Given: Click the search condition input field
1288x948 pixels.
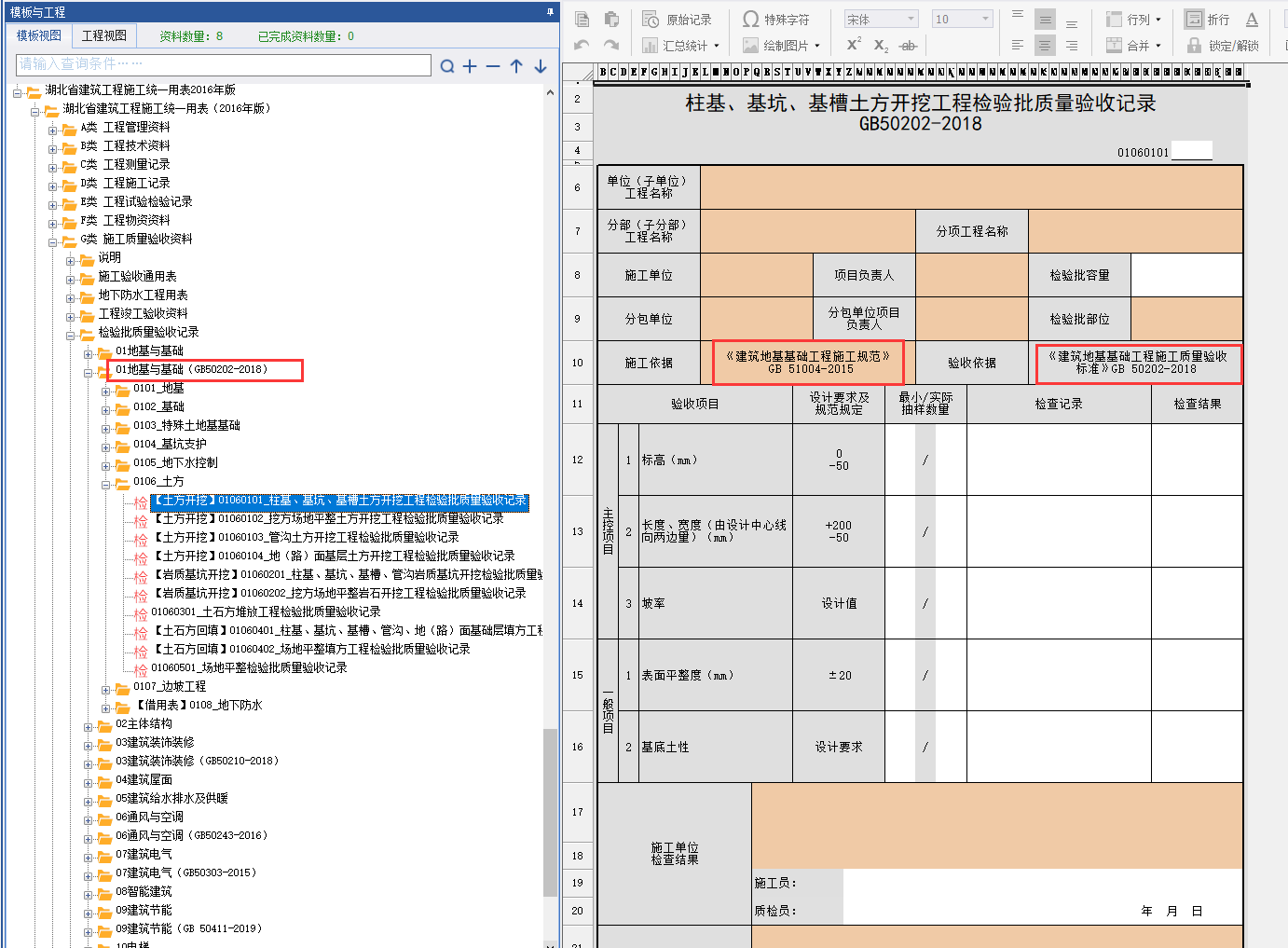Looking at the screenshot, I should coord(224,64).
